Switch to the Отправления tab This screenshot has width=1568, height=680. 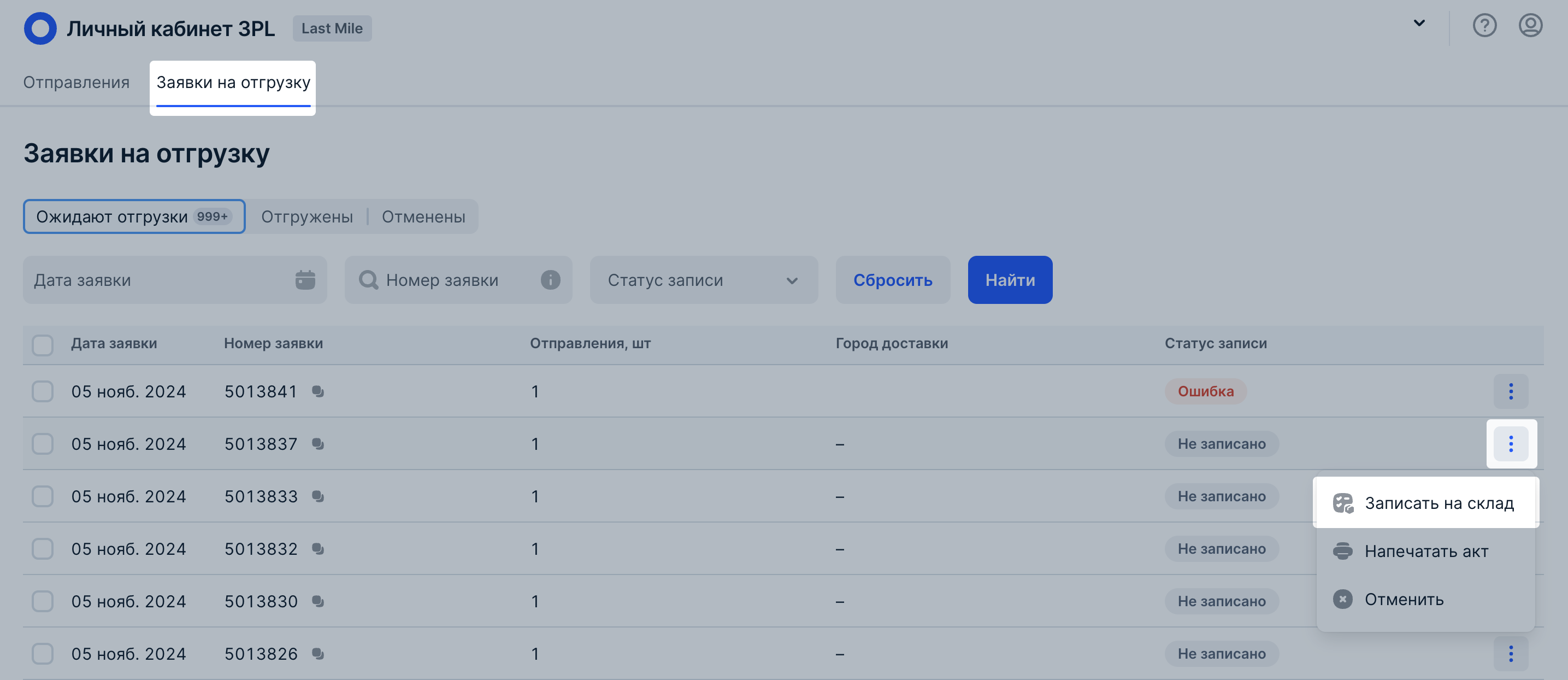(x=76, y=82)
